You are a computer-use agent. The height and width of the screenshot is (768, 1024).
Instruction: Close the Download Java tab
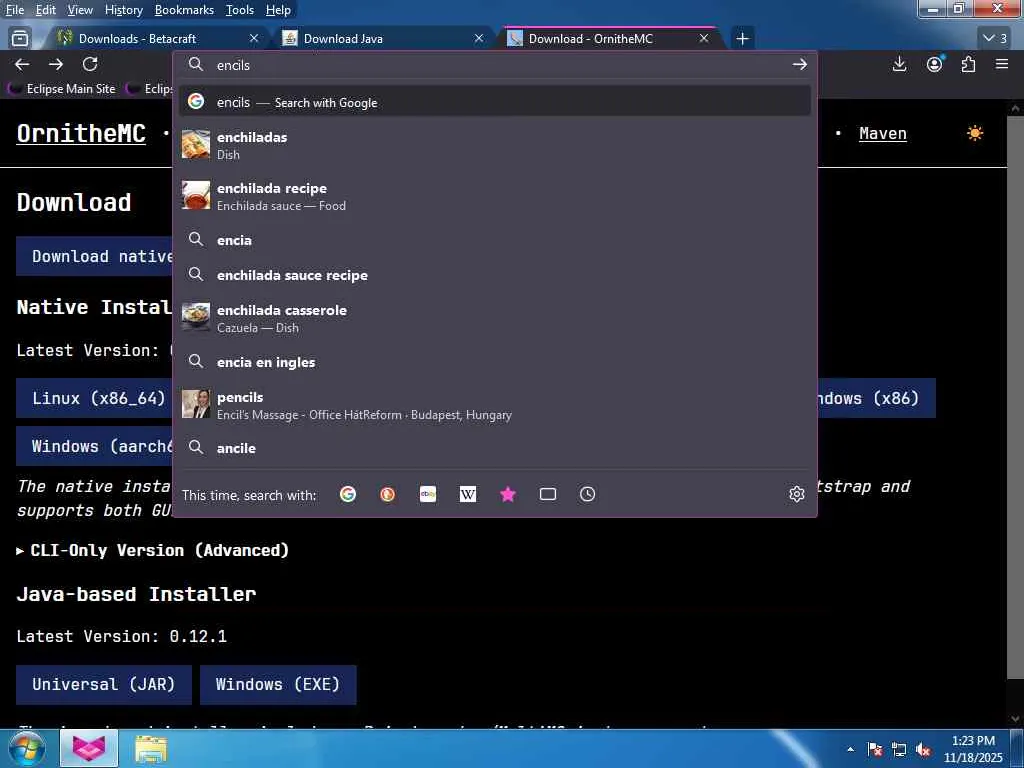479,39
